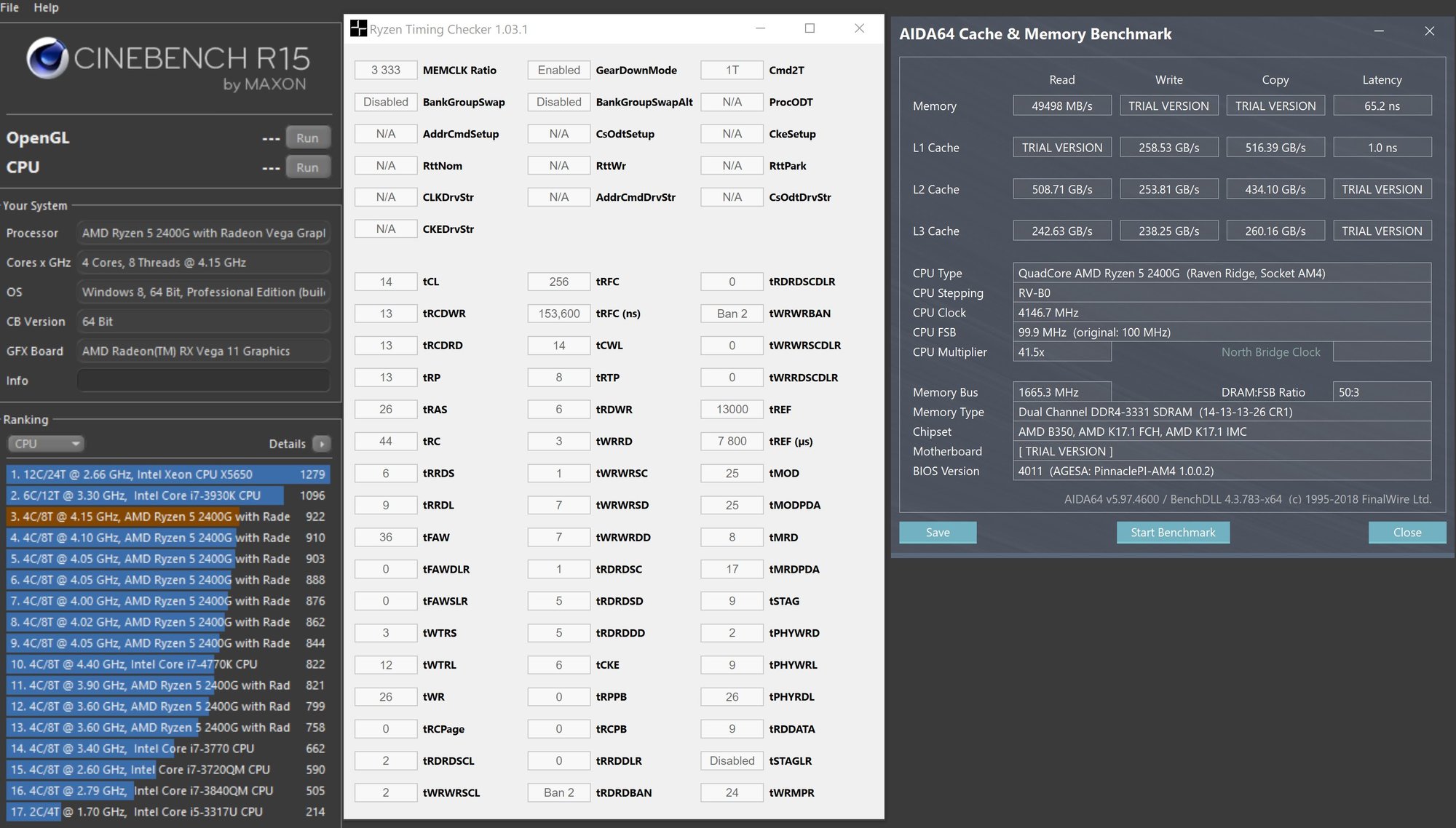Click the Memory Latency 65.2 ns result
This screenshot has width=1456, height=828.
point(1382,106)
